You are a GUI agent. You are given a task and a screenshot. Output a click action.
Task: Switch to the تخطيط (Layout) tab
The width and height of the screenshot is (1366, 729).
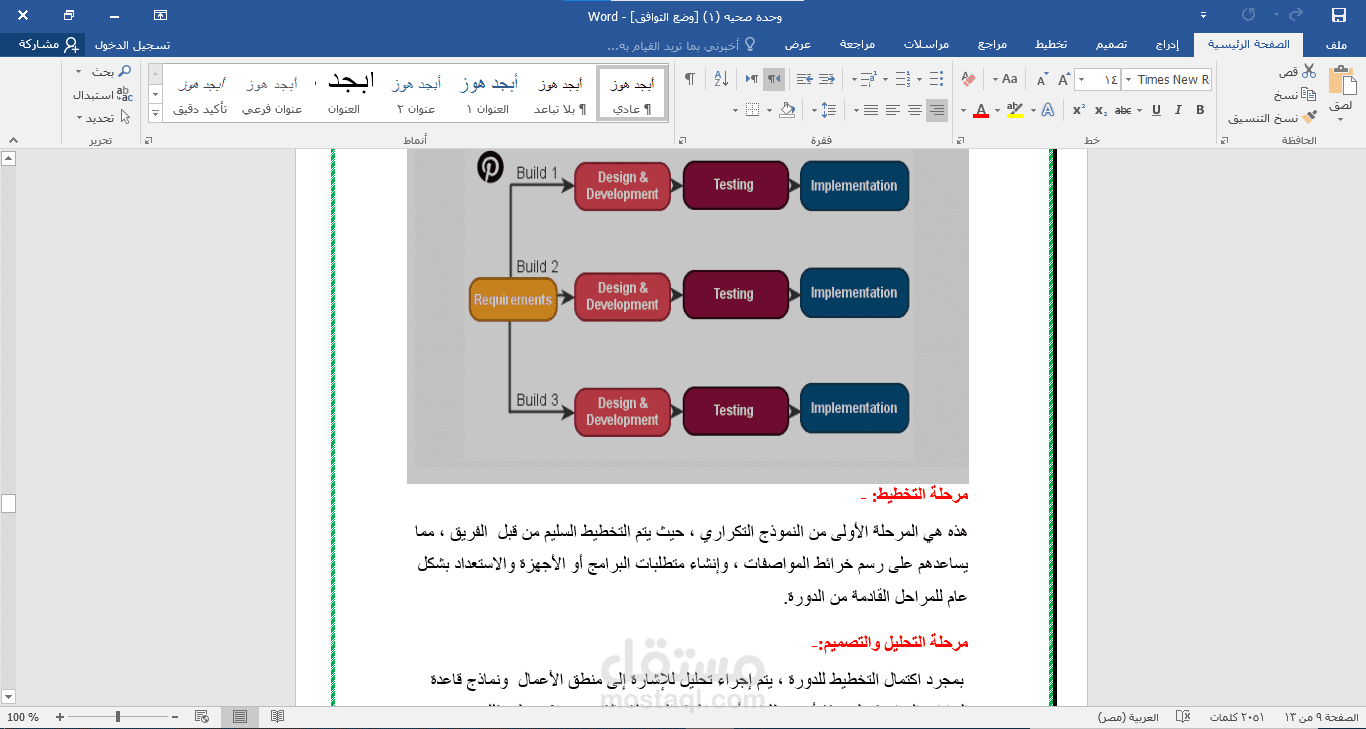click(x=1050, y=45)
